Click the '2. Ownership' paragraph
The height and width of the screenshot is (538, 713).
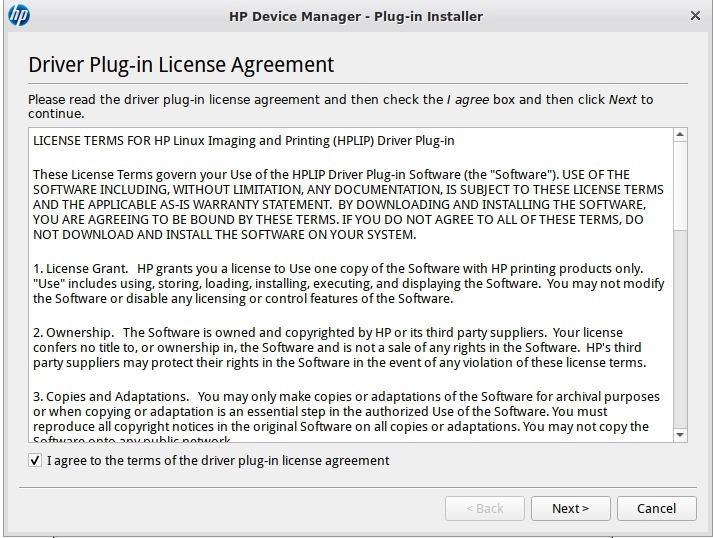(340, 347)
